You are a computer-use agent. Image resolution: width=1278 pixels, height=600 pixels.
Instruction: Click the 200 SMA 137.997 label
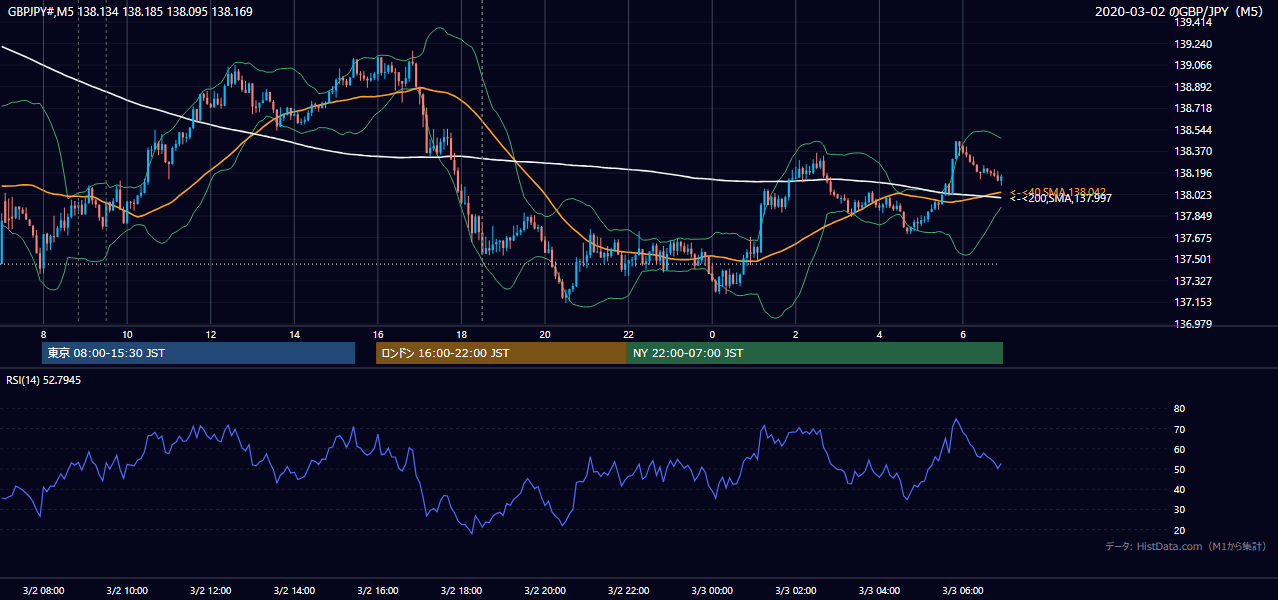(1061, 199)
